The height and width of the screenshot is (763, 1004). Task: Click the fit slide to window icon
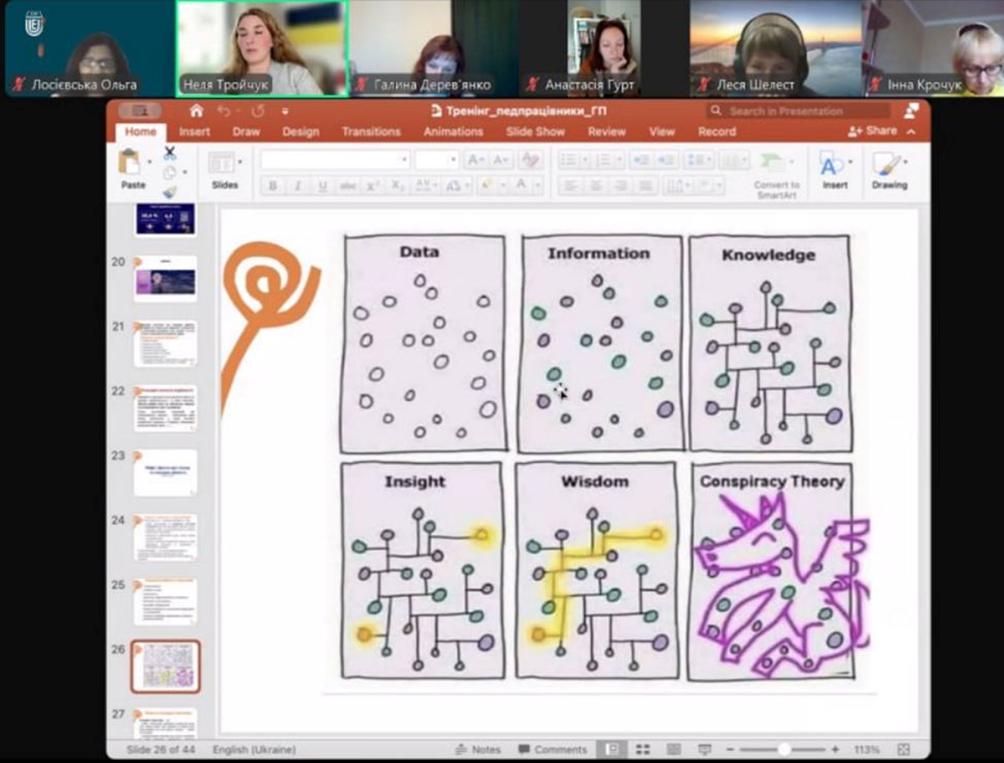click(903, 749)
